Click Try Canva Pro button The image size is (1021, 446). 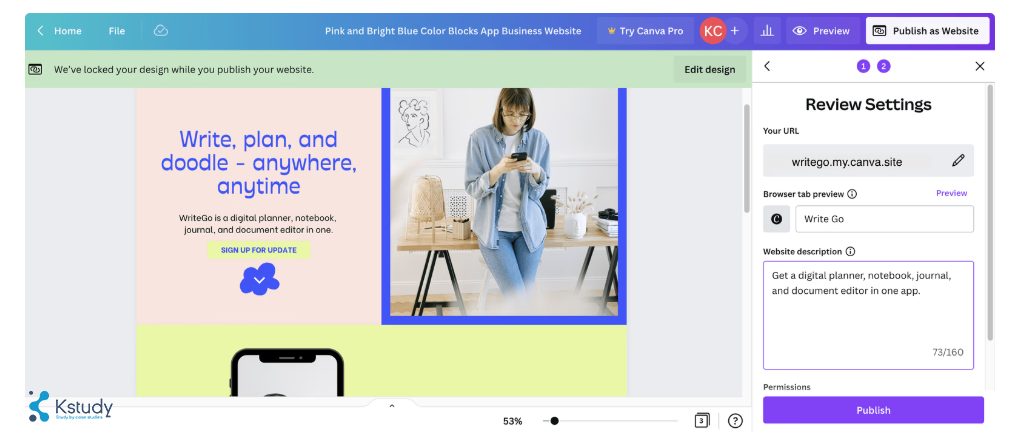pos(645,31)
